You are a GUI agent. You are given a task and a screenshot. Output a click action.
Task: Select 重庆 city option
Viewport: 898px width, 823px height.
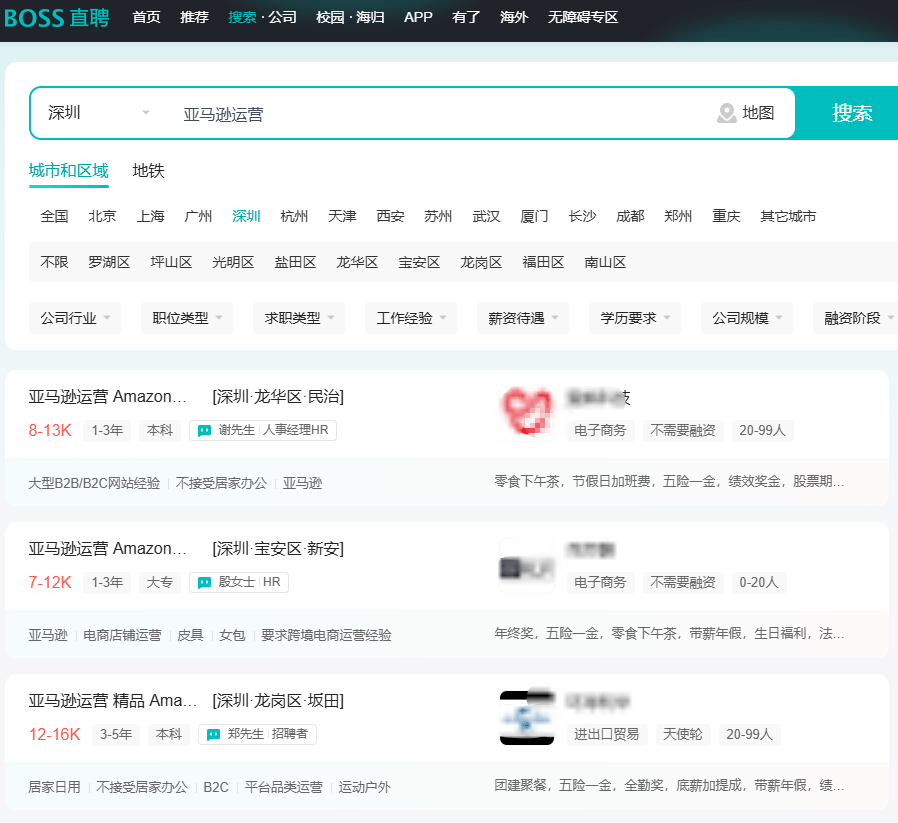[x=726, y=216]
